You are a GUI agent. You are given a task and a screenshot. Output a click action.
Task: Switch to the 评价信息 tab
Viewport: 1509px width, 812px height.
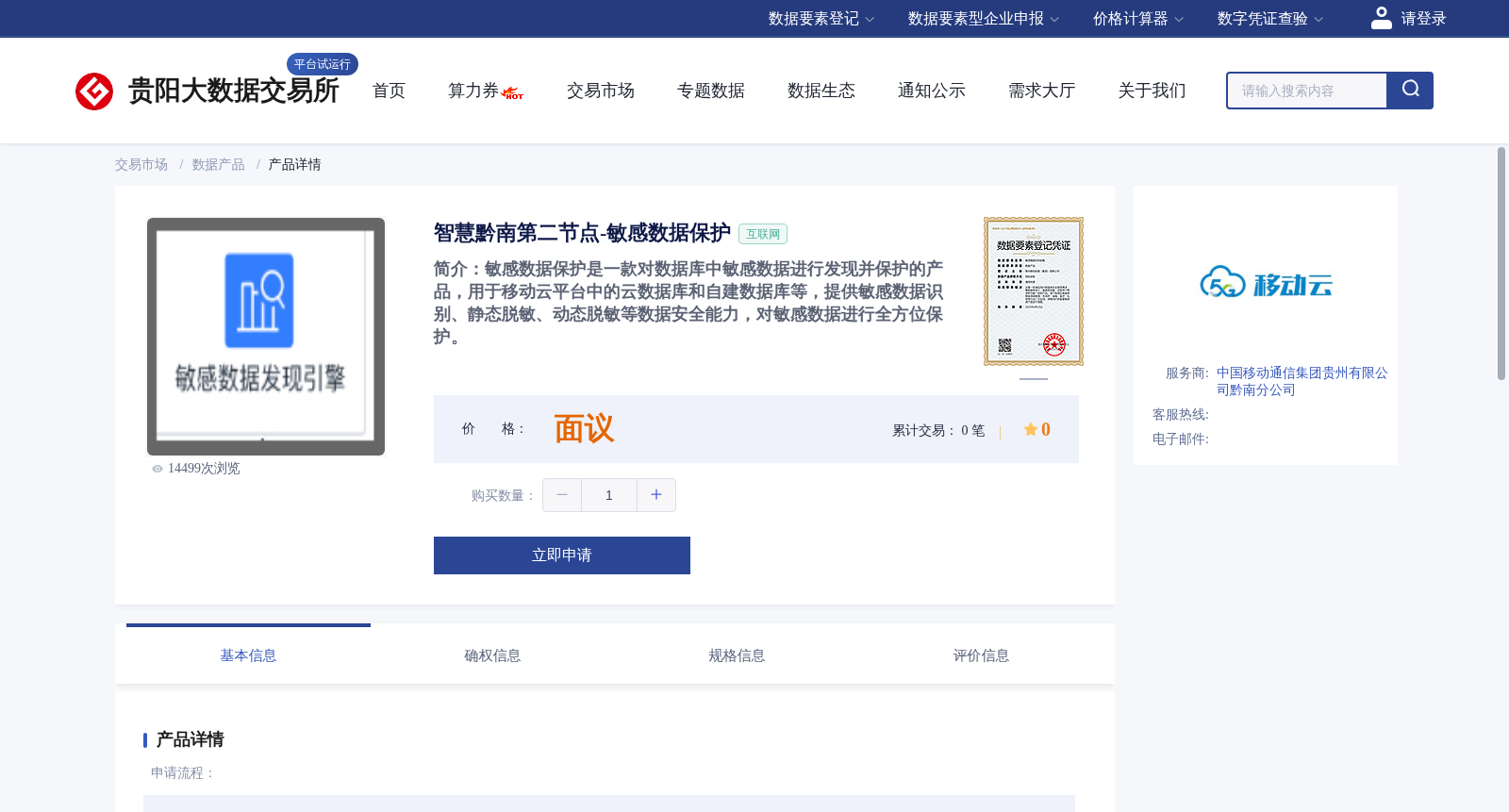pyautogui.click(x=981, y=655)
